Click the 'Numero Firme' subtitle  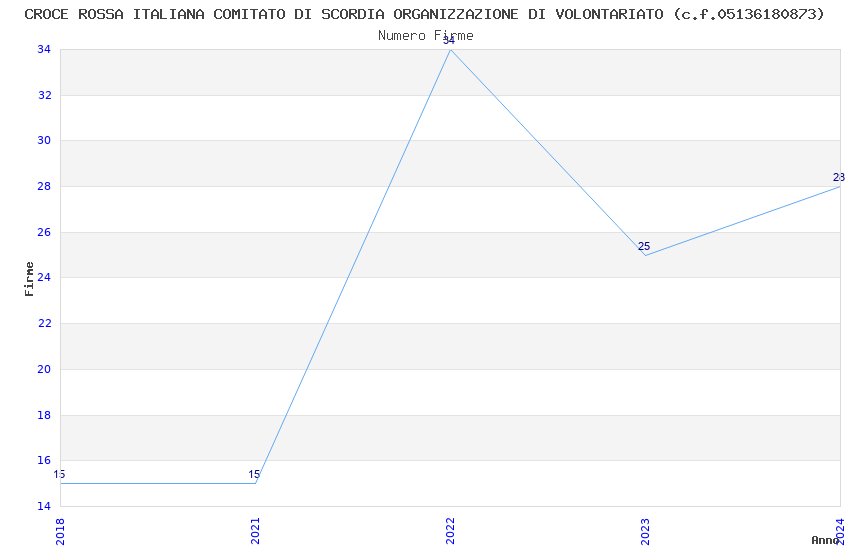pos(426,36)
